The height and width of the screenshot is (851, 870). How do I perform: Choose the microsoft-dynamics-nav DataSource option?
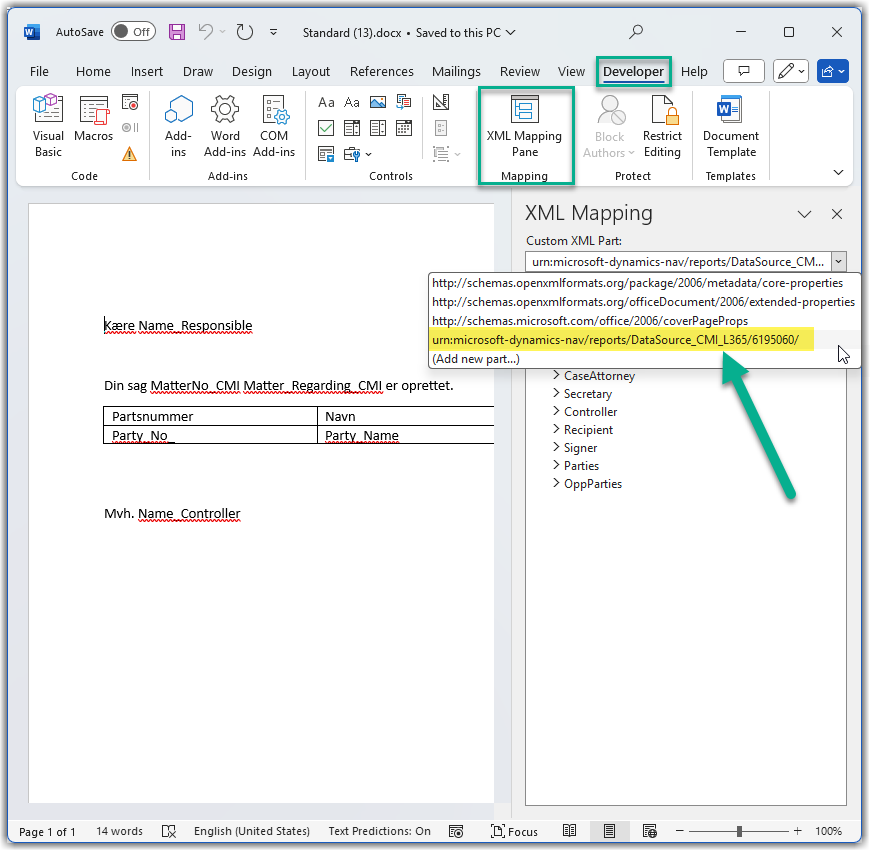pos(615,341)
